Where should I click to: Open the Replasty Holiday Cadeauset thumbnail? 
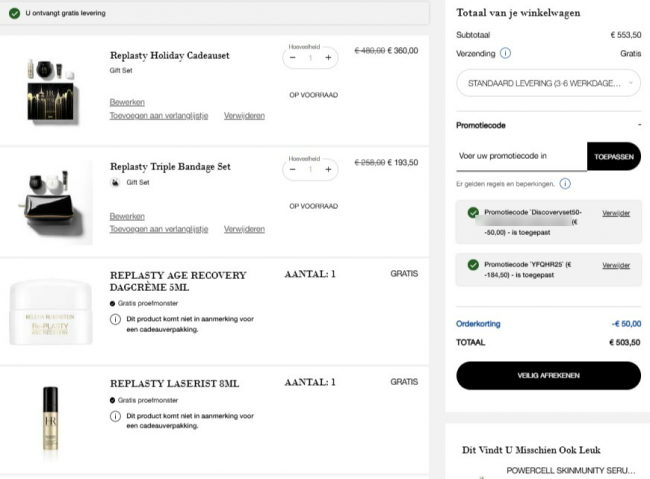(51, 90)
